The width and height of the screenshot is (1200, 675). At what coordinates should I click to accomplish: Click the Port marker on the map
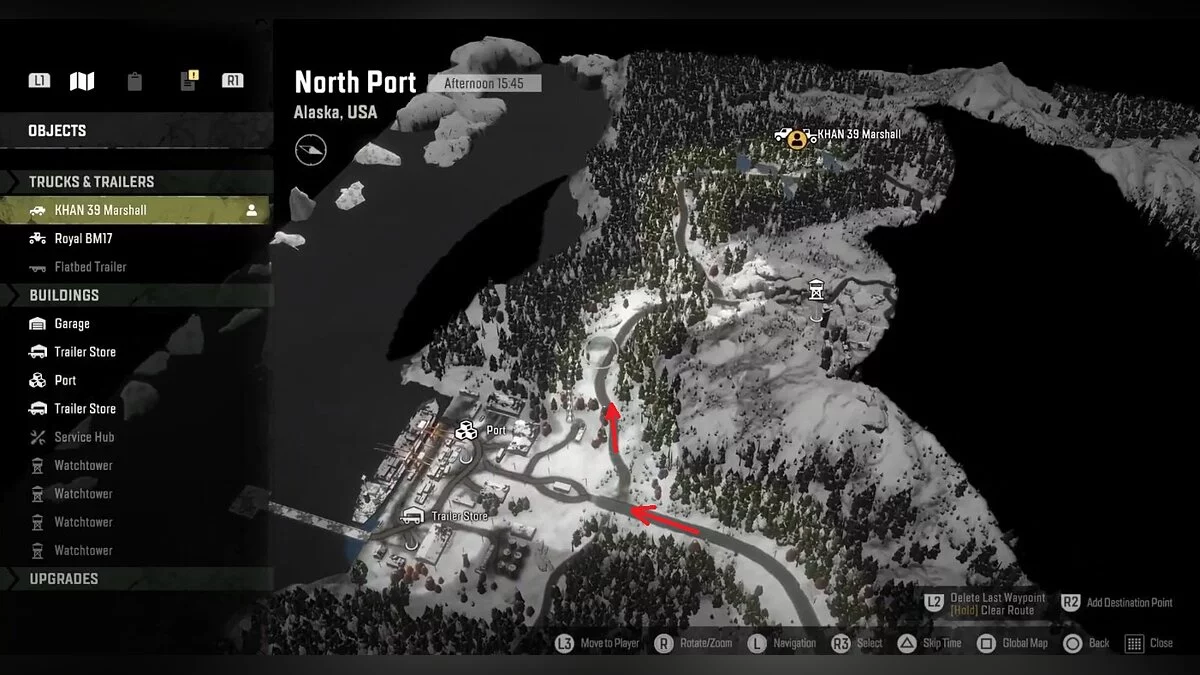pyautogui.click(x=465, y=431)
